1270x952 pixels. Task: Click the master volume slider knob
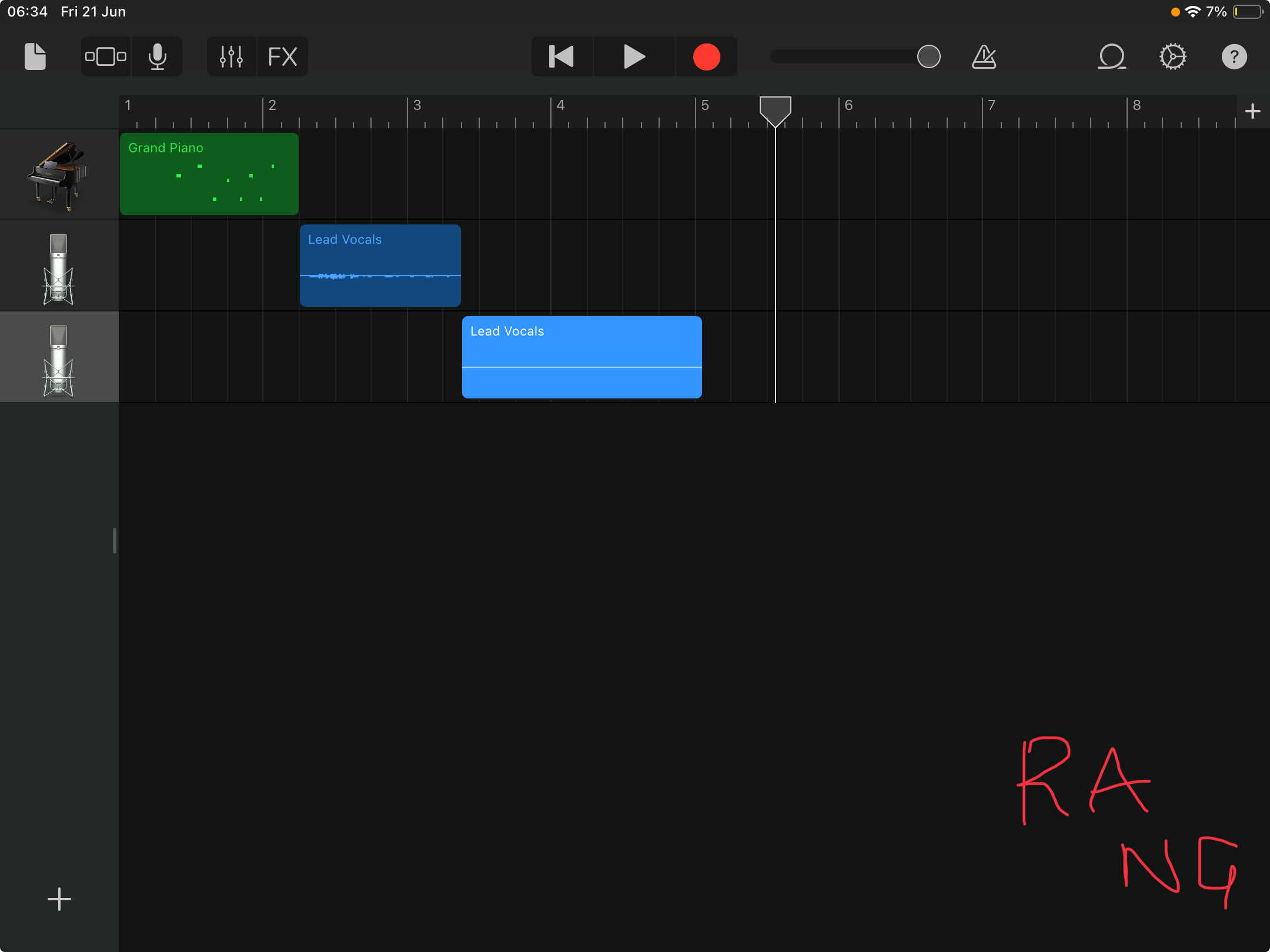928,57
